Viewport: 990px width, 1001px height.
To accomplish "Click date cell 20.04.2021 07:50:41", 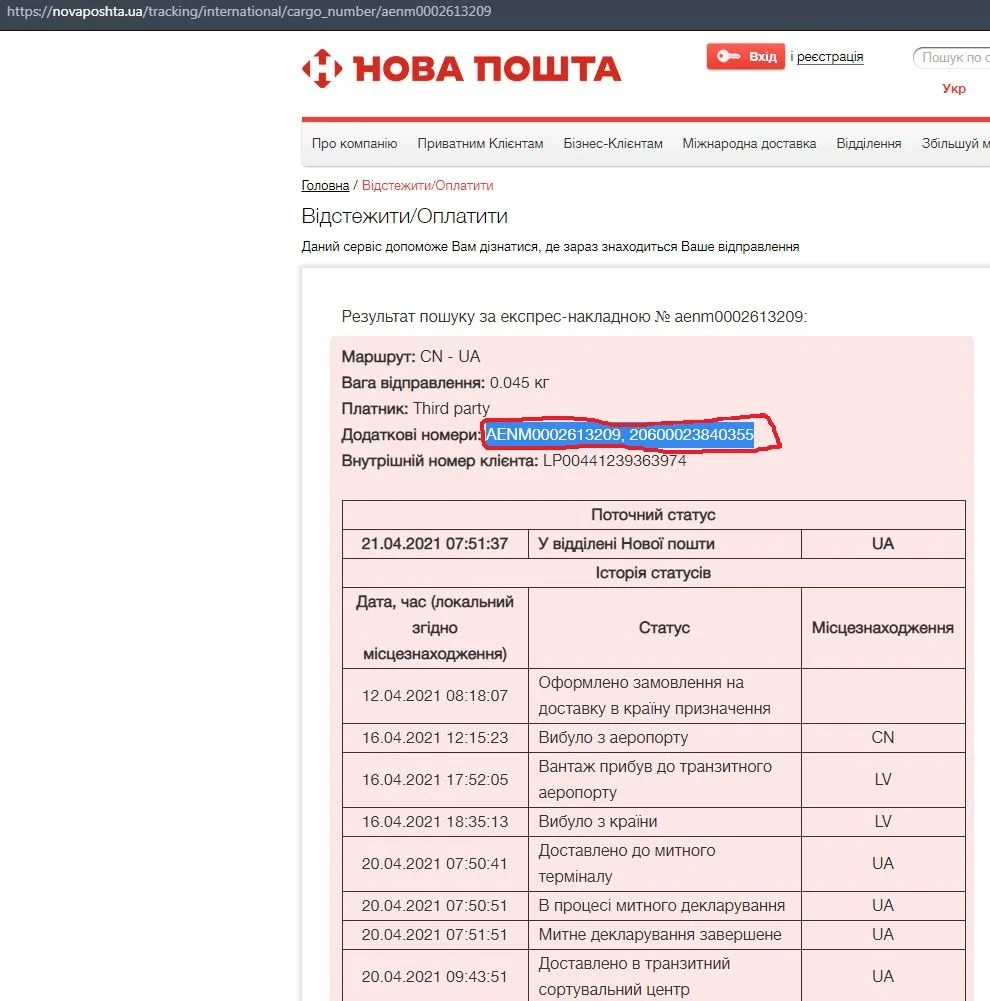I will (x=435, y=864).
